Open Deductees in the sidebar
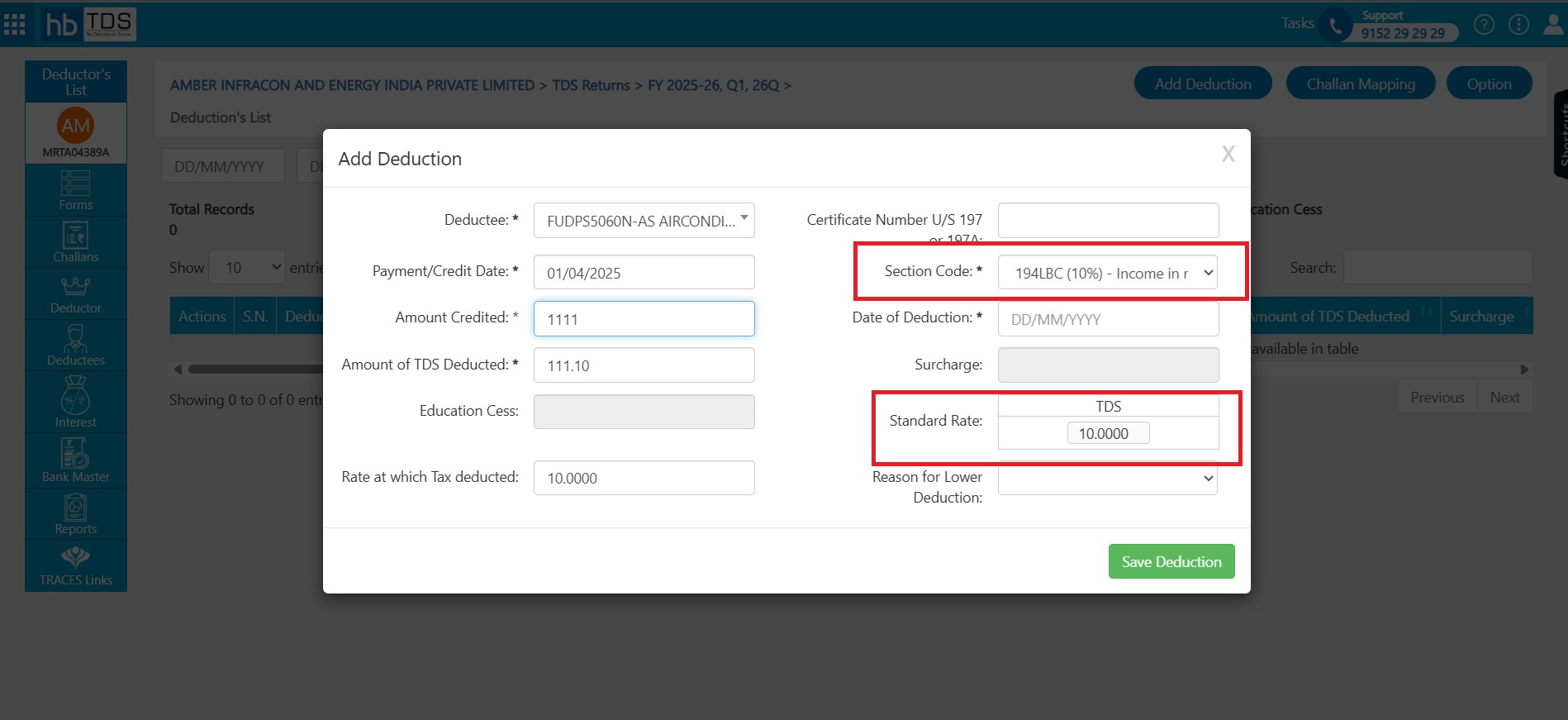 (x=76, y=346)
